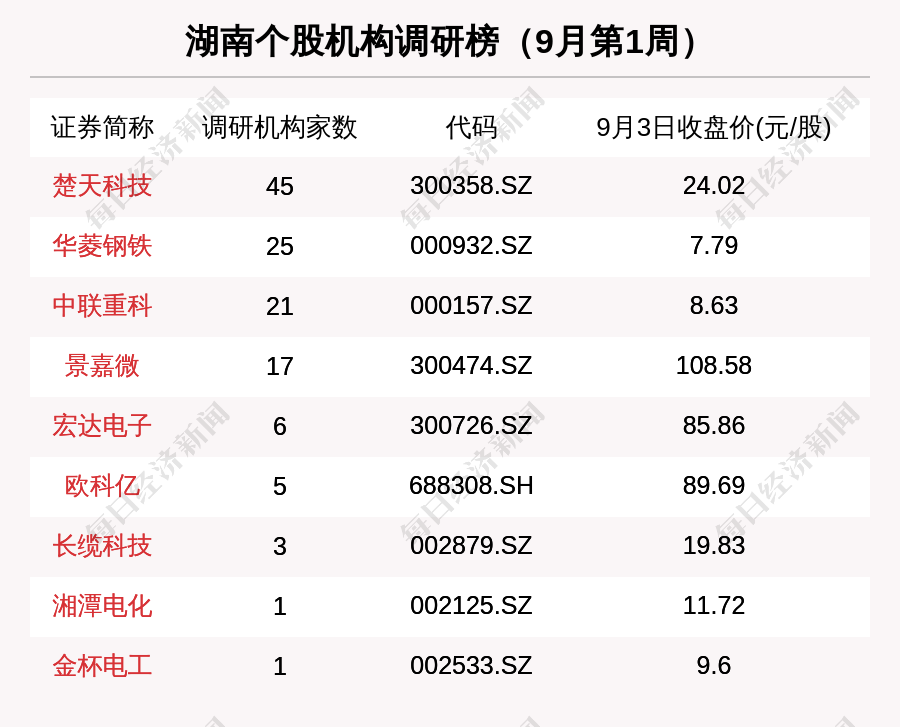Select the stock name 湘潭电化
Screen dimensions: 900x727
click(x=102, y=606)
